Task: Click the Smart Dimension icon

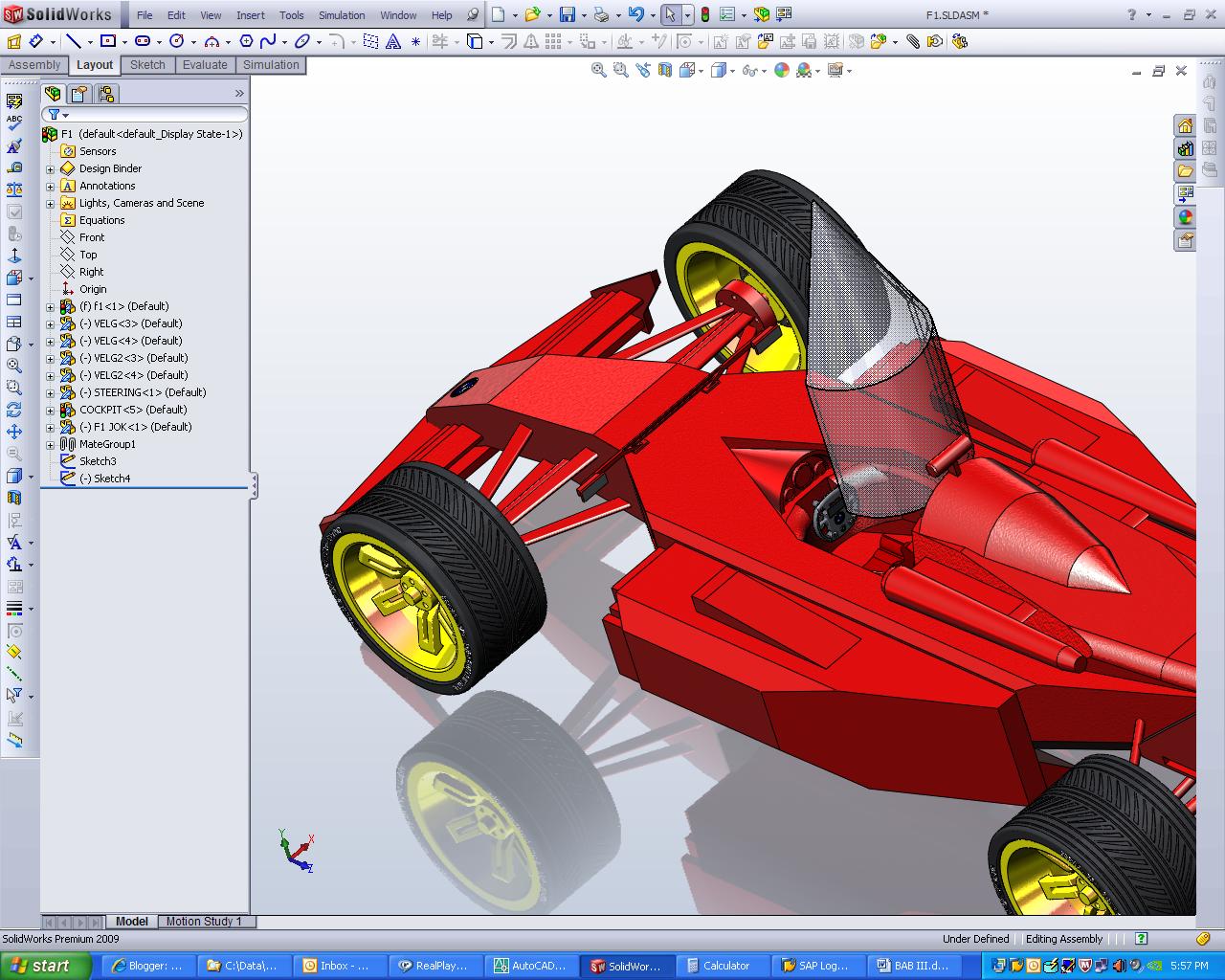Action: coord(35,41)
